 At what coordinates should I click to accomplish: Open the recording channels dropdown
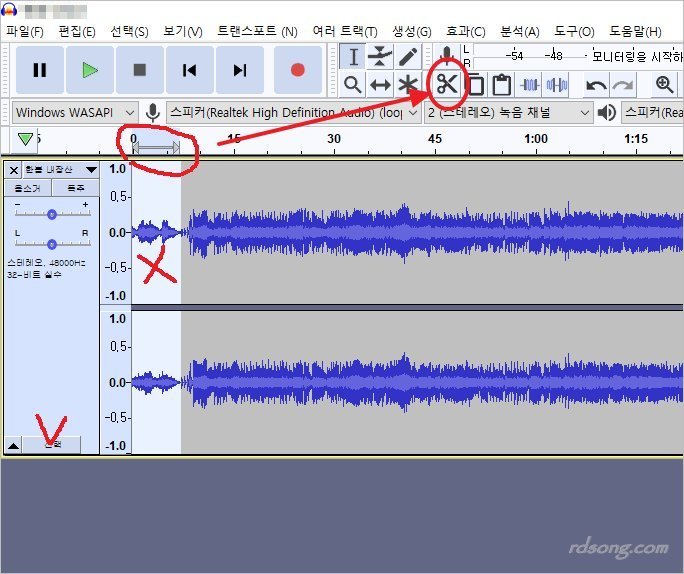(510, 112)
